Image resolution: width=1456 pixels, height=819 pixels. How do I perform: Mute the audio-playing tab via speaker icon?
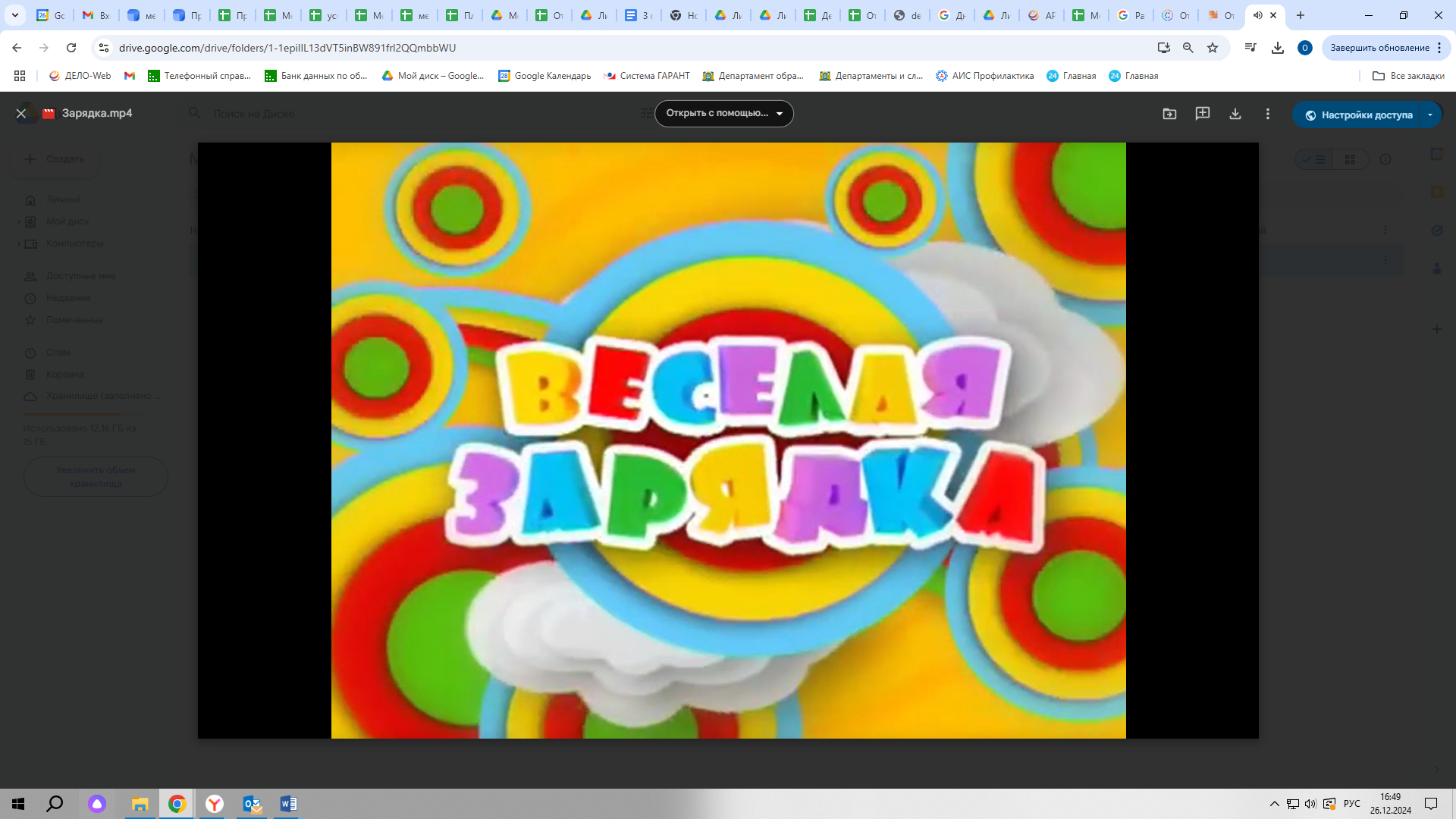[1257, 15]
